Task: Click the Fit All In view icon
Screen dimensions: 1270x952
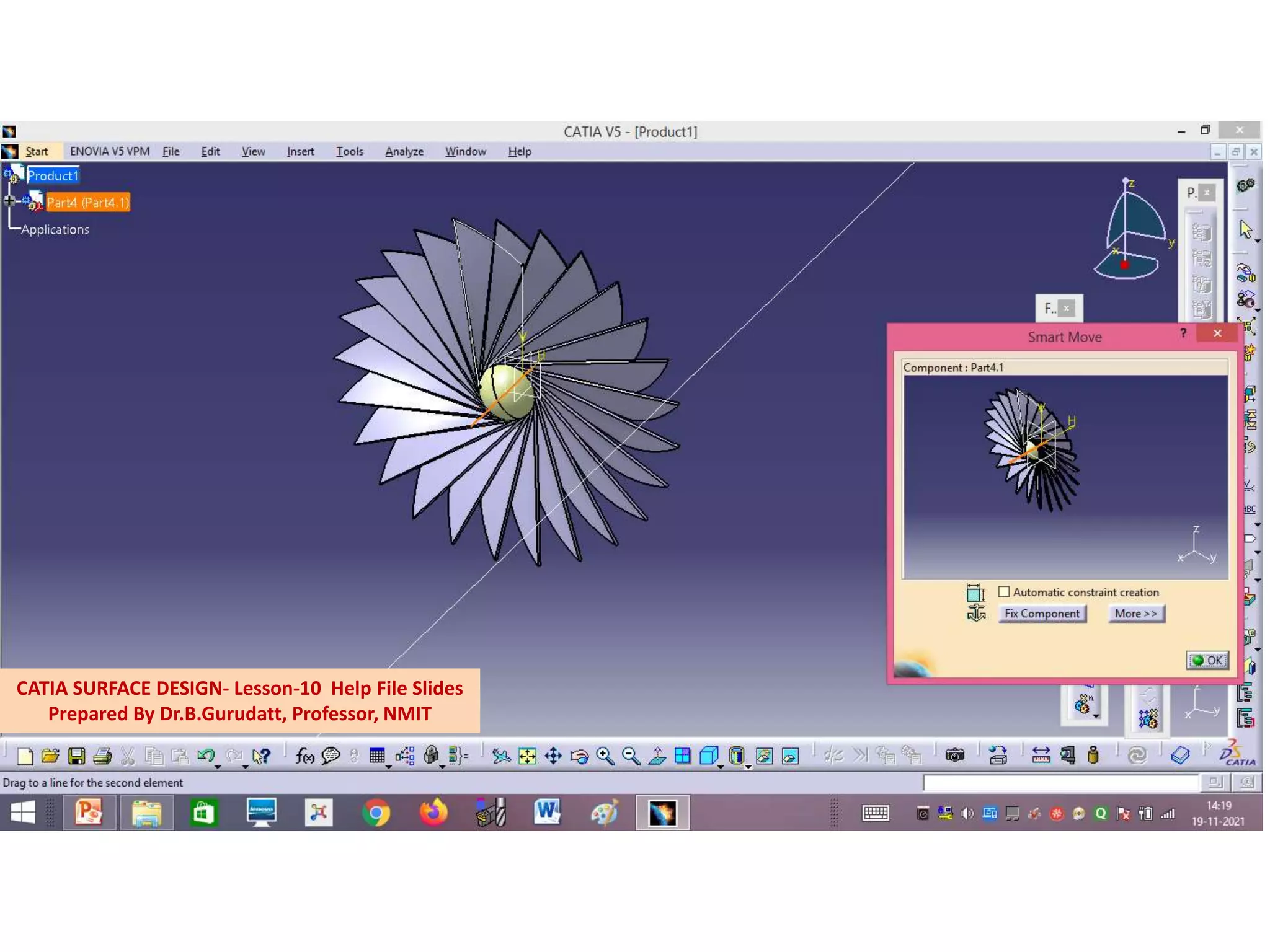Action: pyautogui.click(x=527, y=756)
